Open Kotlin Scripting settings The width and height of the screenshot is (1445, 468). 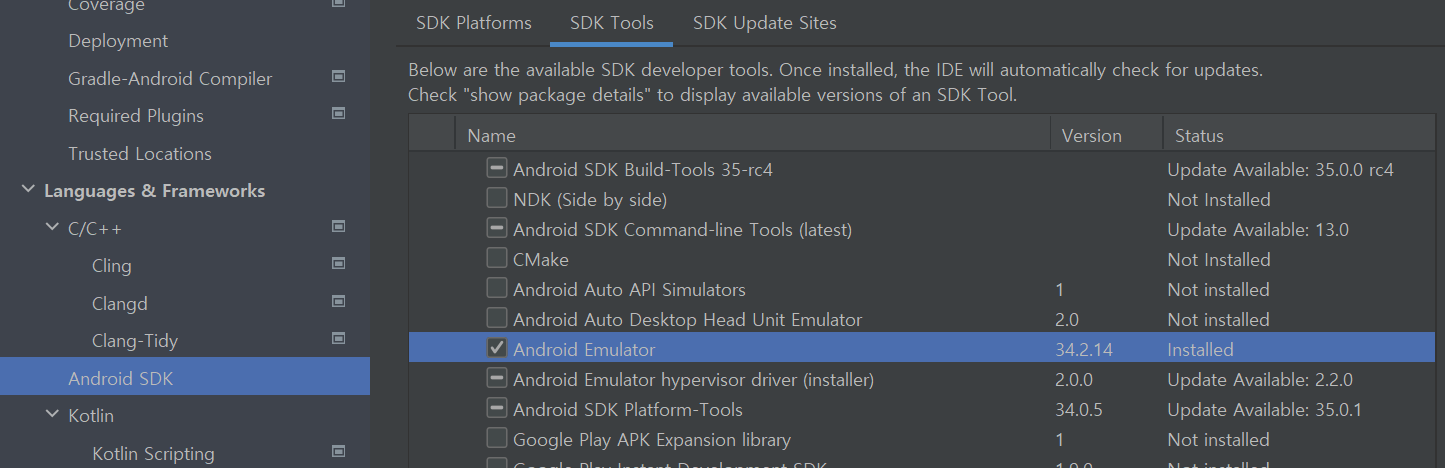pyautogui.click(x=153, y=453)
